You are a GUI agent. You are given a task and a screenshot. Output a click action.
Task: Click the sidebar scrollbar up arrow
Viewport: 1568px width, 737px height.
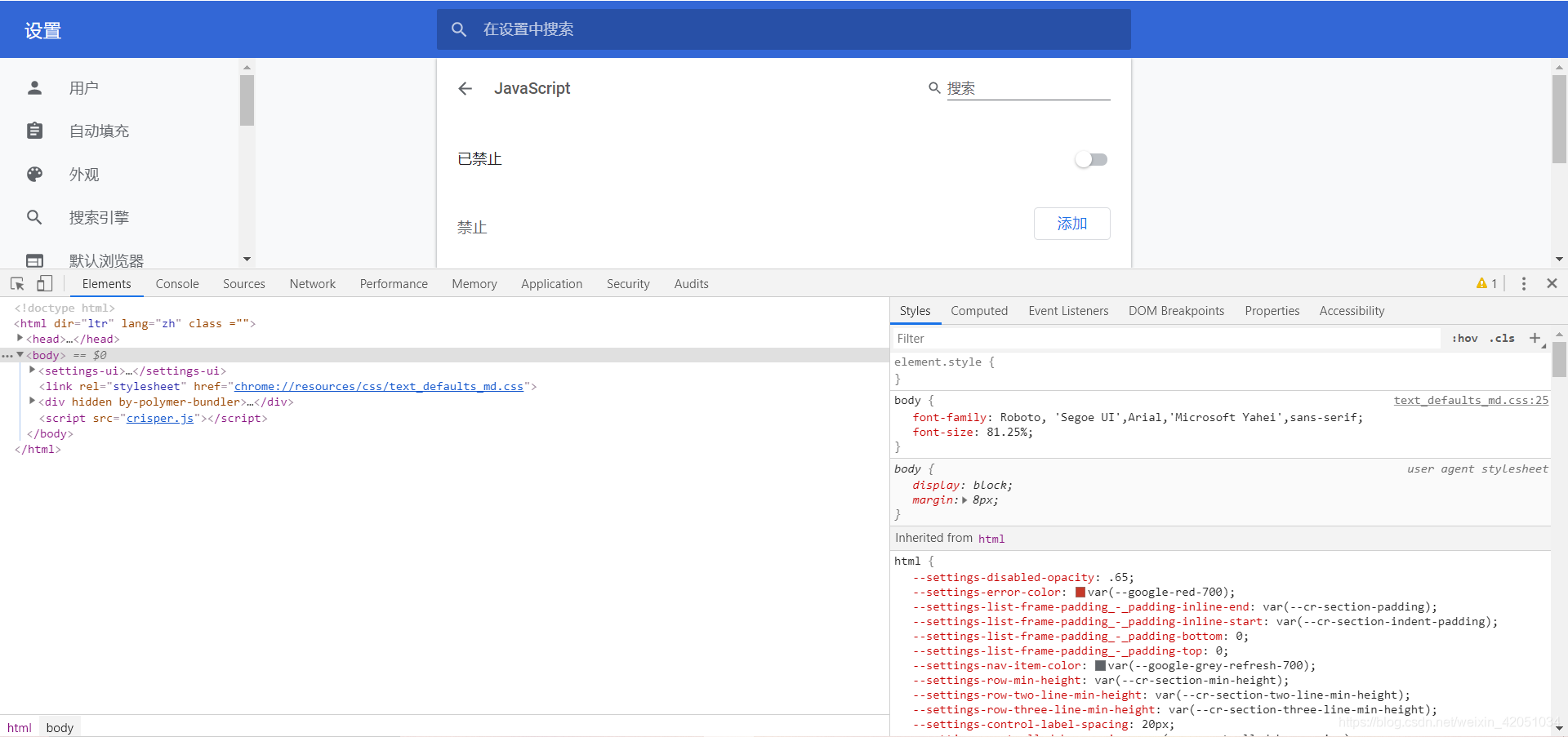(x=247, y=67)
